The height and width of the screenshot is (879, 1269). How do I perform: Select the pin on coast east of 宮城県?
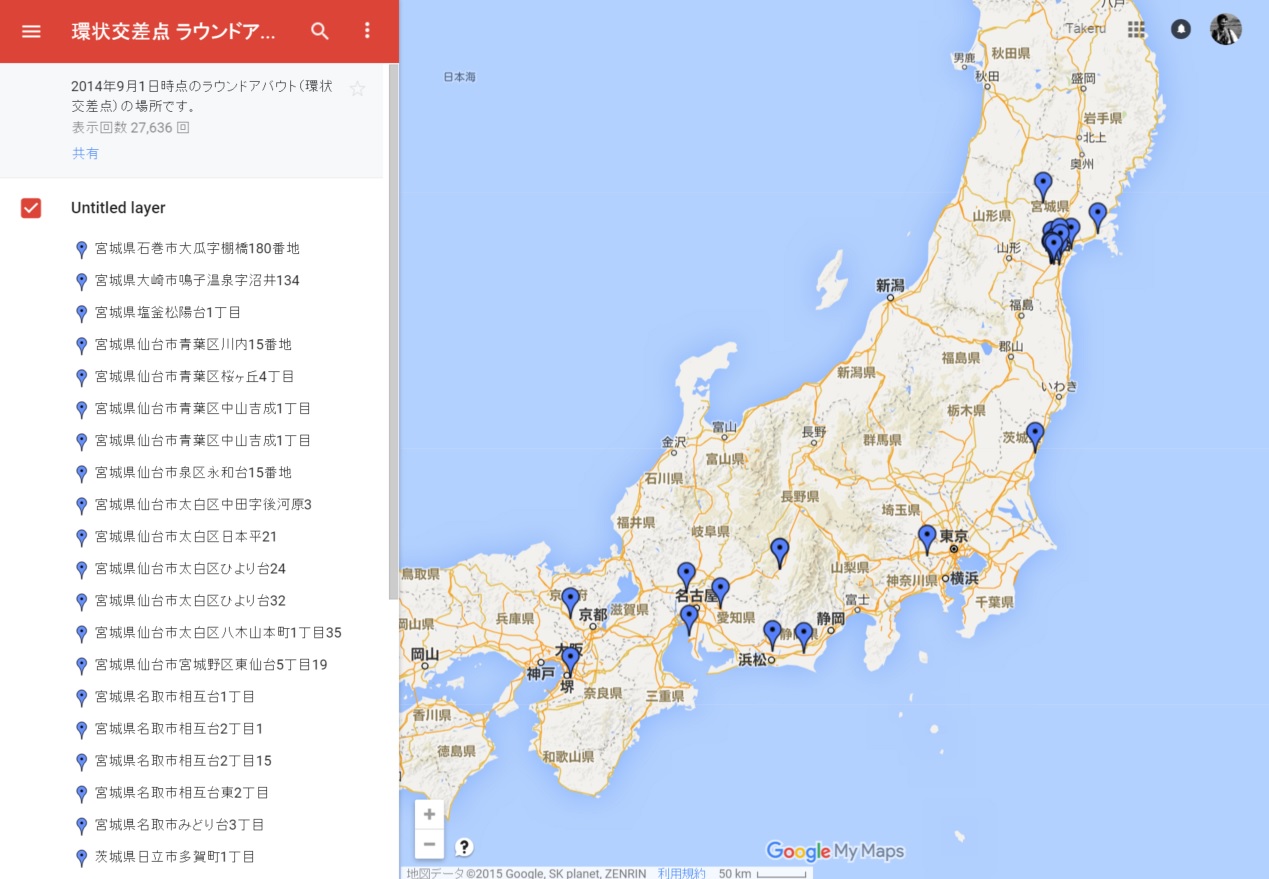1098,217
